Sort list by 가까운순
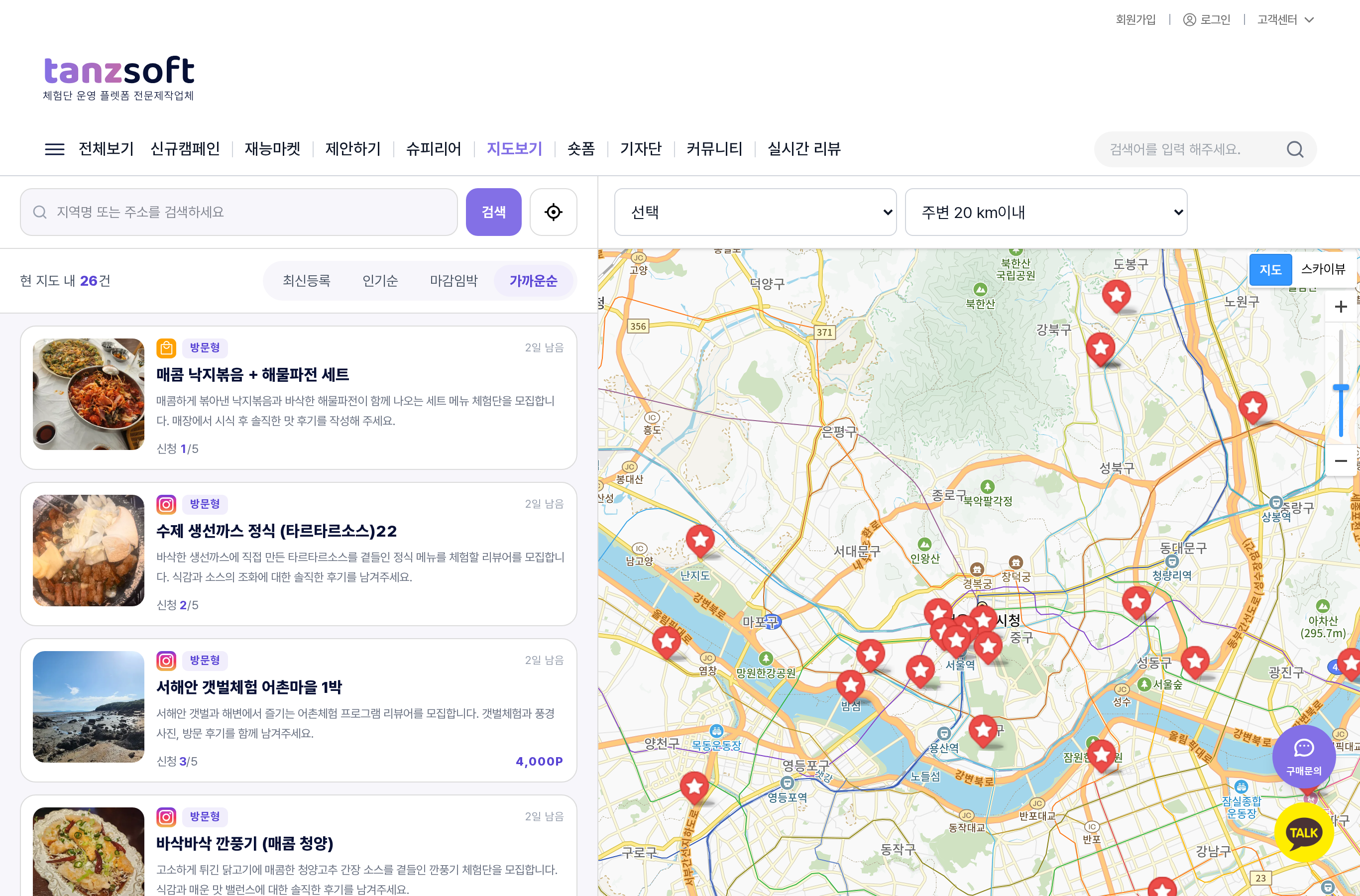 533,281
